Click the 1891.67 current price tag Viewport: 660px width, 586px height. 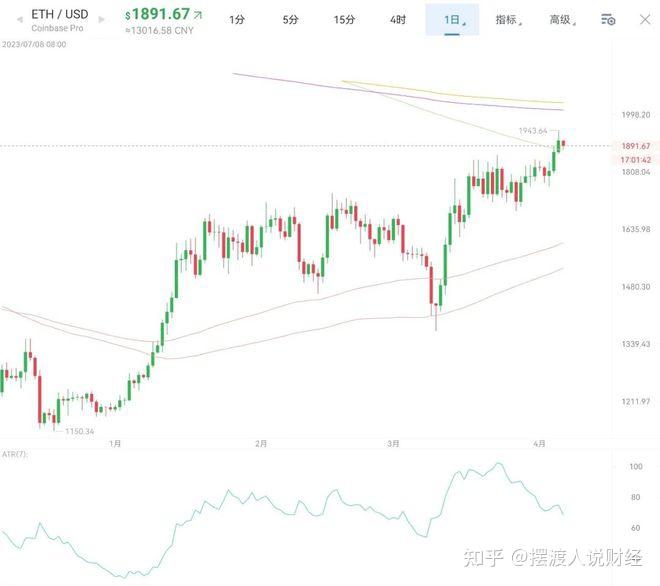tap(635, 146)
